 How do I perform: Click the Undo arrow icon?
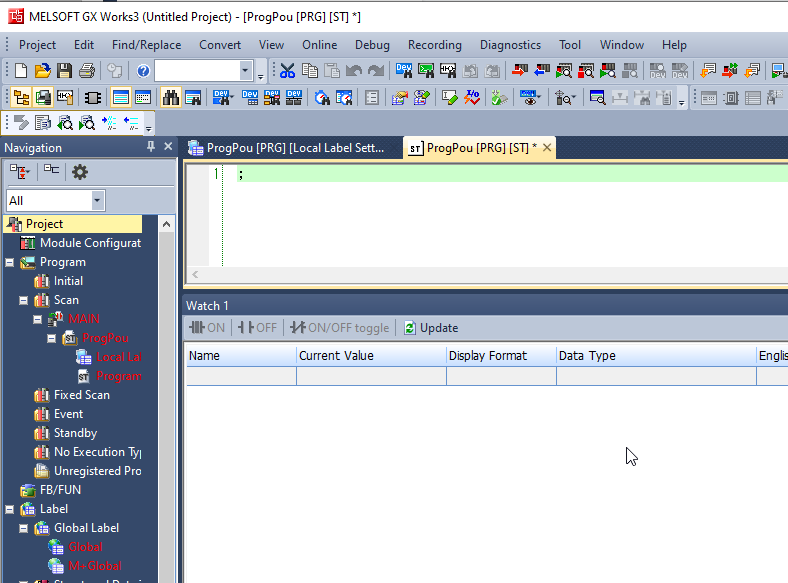pos(354,71)
